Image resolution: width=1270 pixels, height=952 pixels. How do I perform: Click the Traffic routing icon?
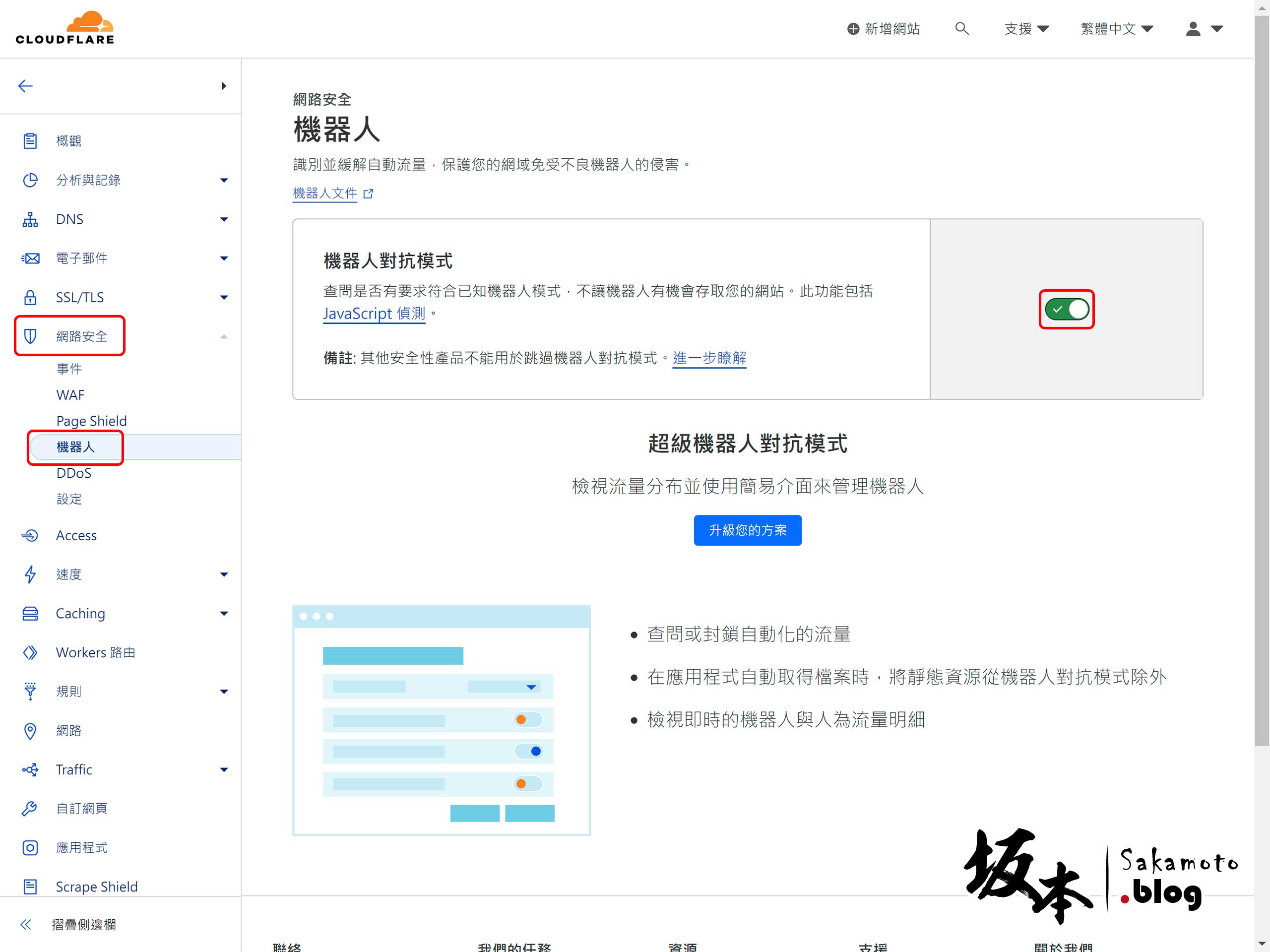pyautogui.click(x=30, y=770)
